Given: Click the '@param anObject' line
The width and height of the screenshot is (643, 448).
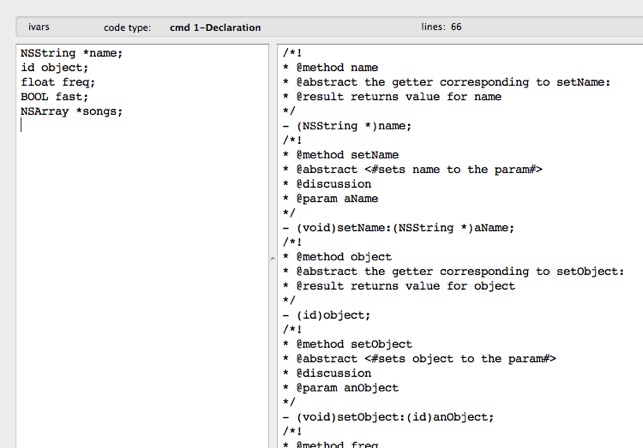Looking at the screenshot, I should click(x=341, y=388).
